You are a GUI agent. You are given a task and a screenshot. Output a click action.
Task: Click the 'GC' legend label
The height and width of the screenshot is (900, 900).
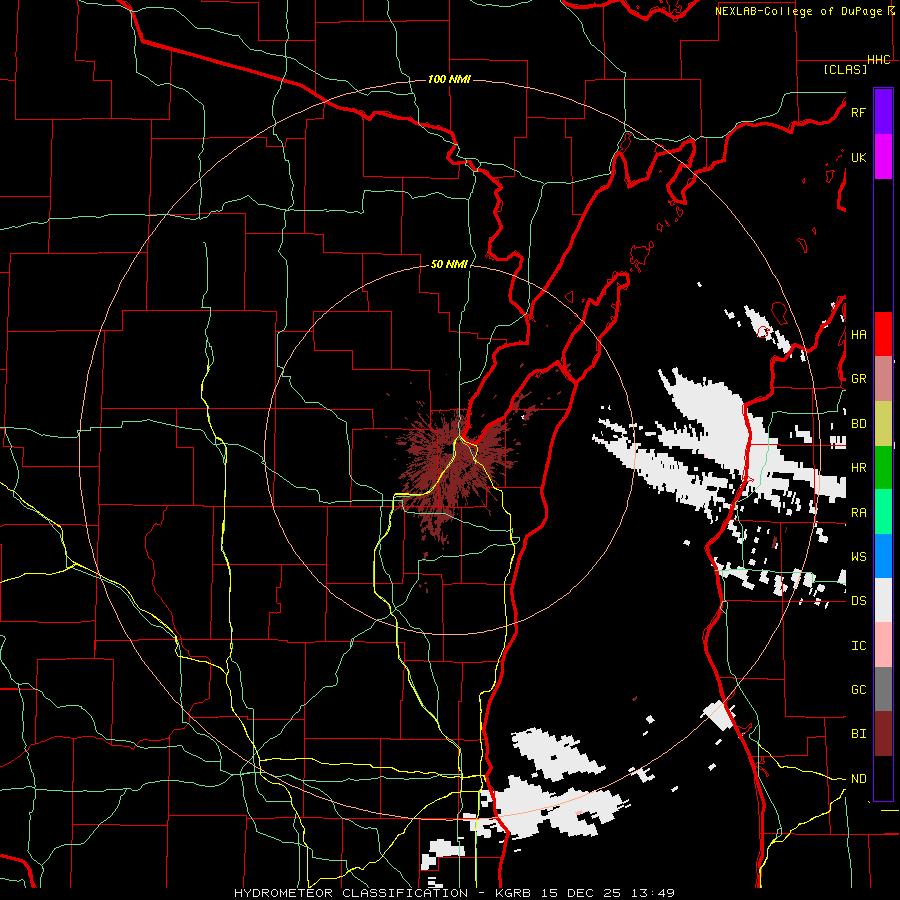(x=859, y=690)
